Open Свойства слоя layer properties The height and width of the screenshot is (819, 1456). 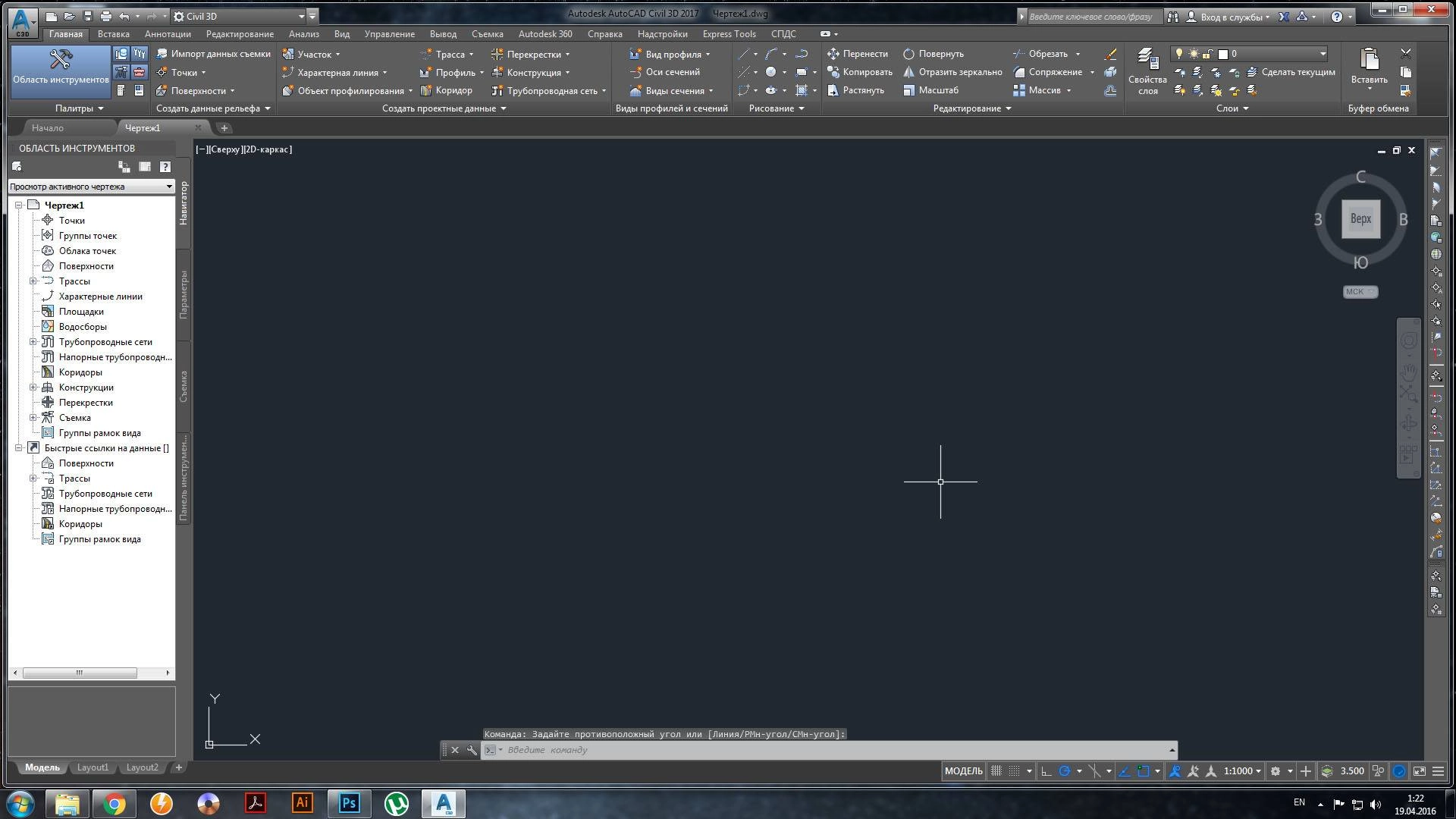coord(1147,72)
